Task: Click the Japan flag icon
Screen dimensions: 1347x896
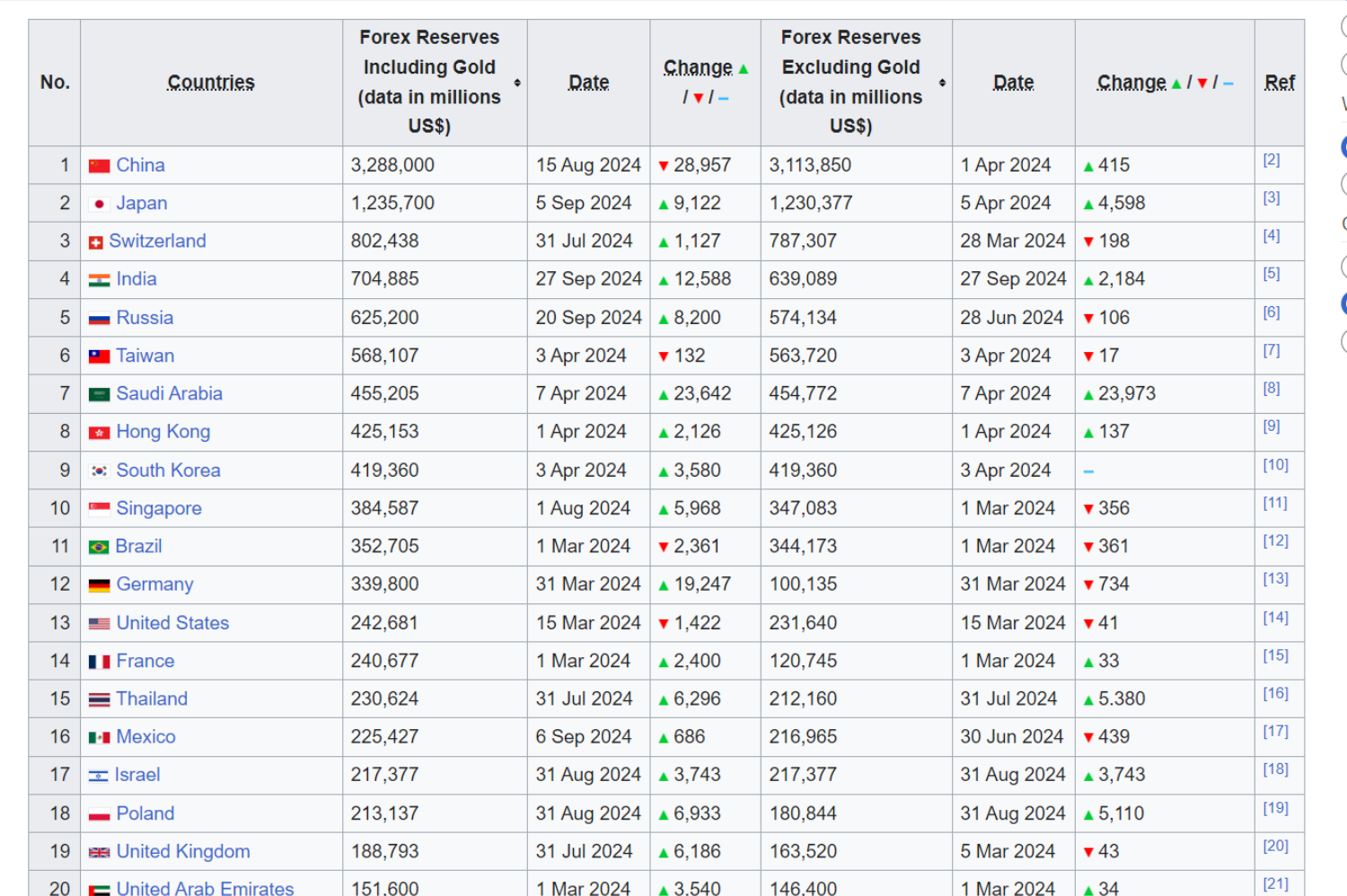Action: [x=99, y=204]
